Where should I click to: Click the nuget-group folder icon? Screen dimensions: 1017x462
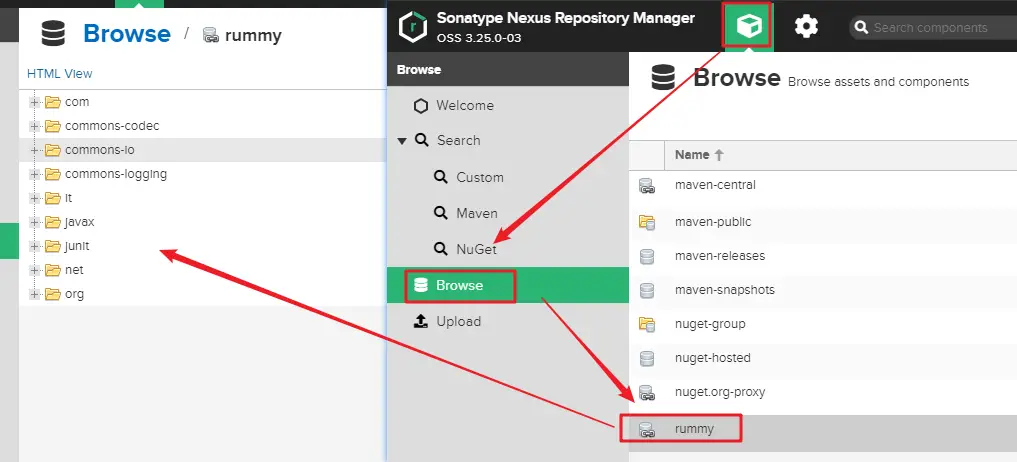[x=647, y=324]
